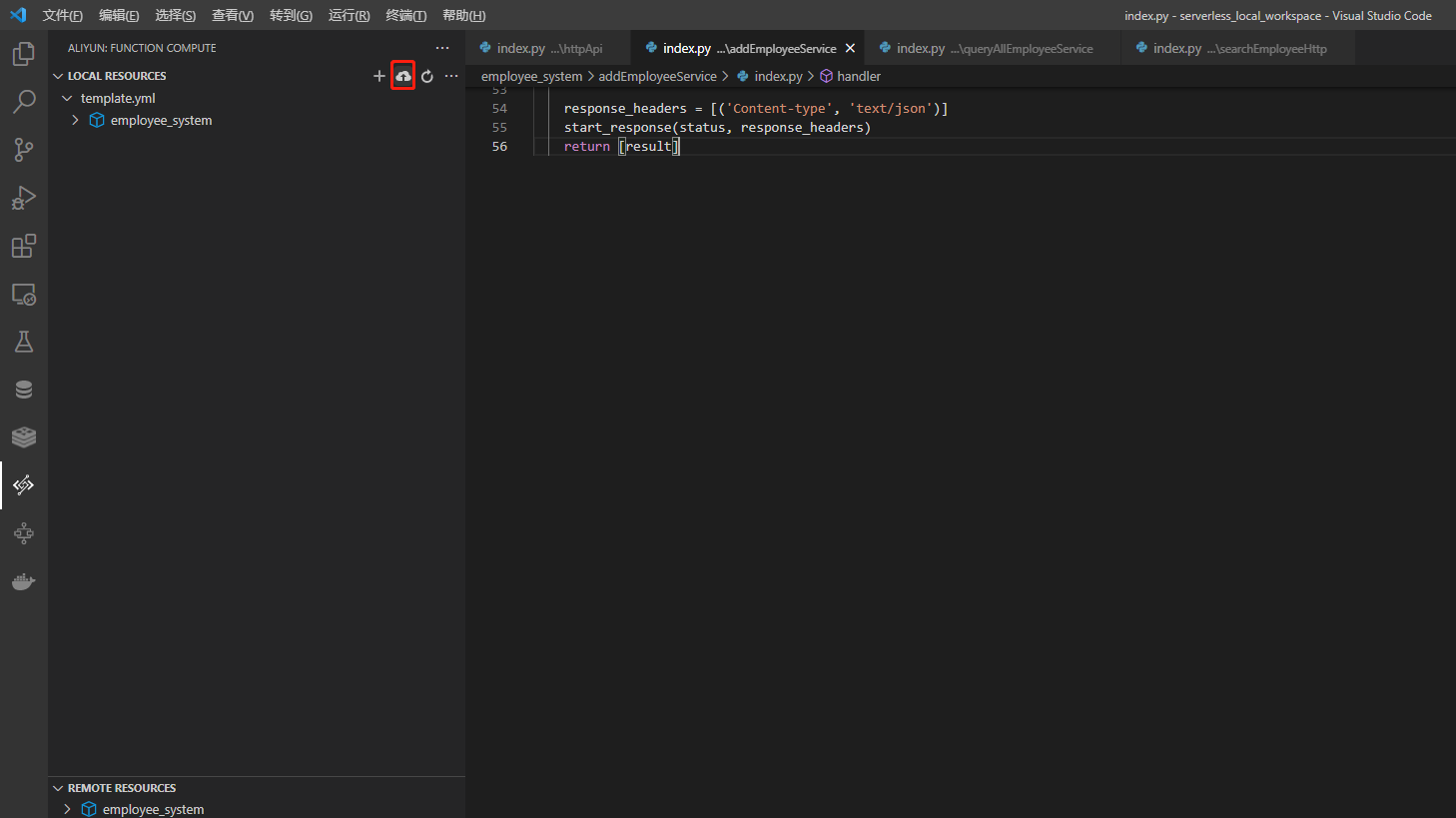This screenshot has height=818, width=1456.
Task: Click the remote employee_system cube icon
Action: point(89,809)
